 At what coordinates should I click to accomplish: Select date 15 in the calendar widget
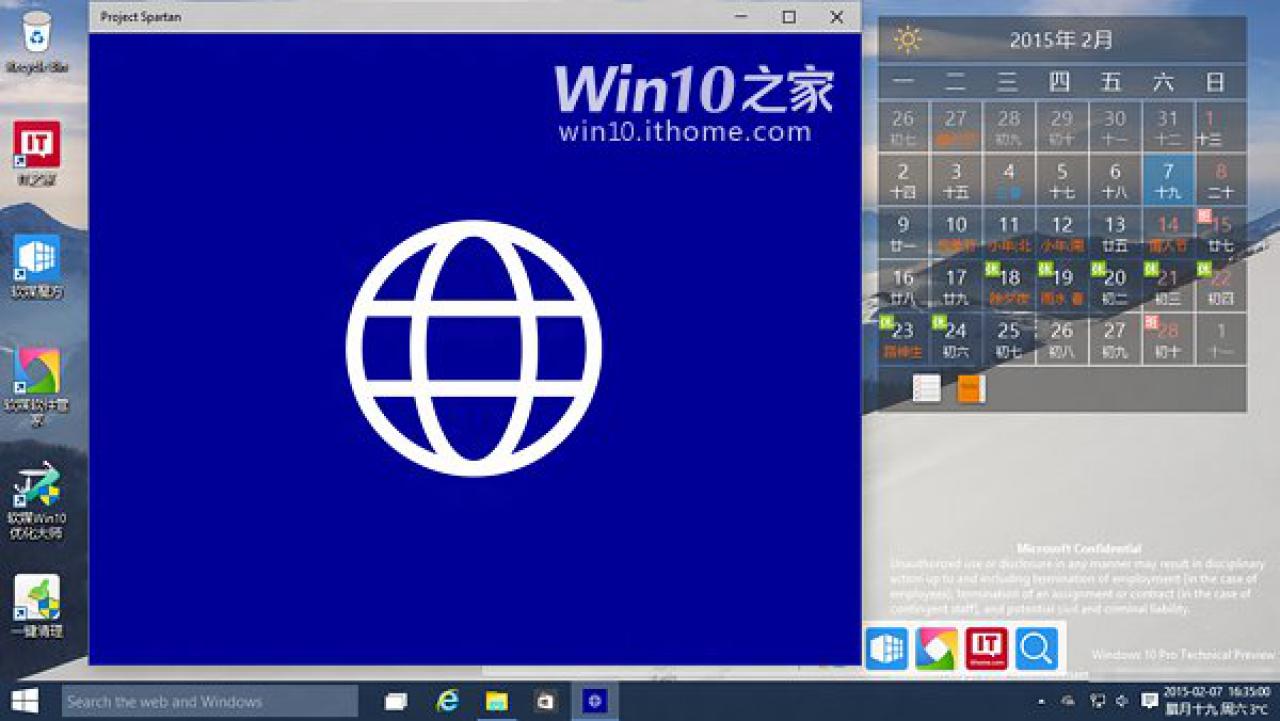(x=1221, y=233)
